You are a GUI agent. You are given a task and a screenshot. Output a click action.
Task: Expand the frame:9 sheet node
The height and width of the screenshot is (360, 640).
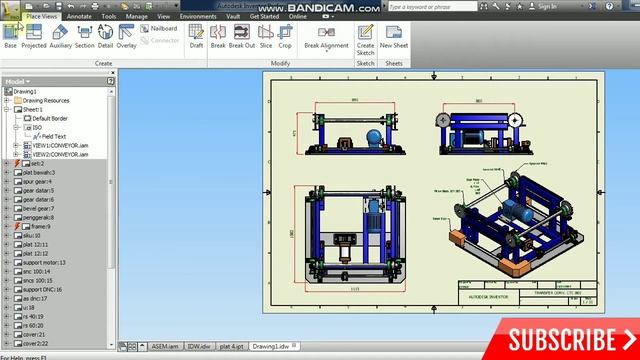point(7,226)
